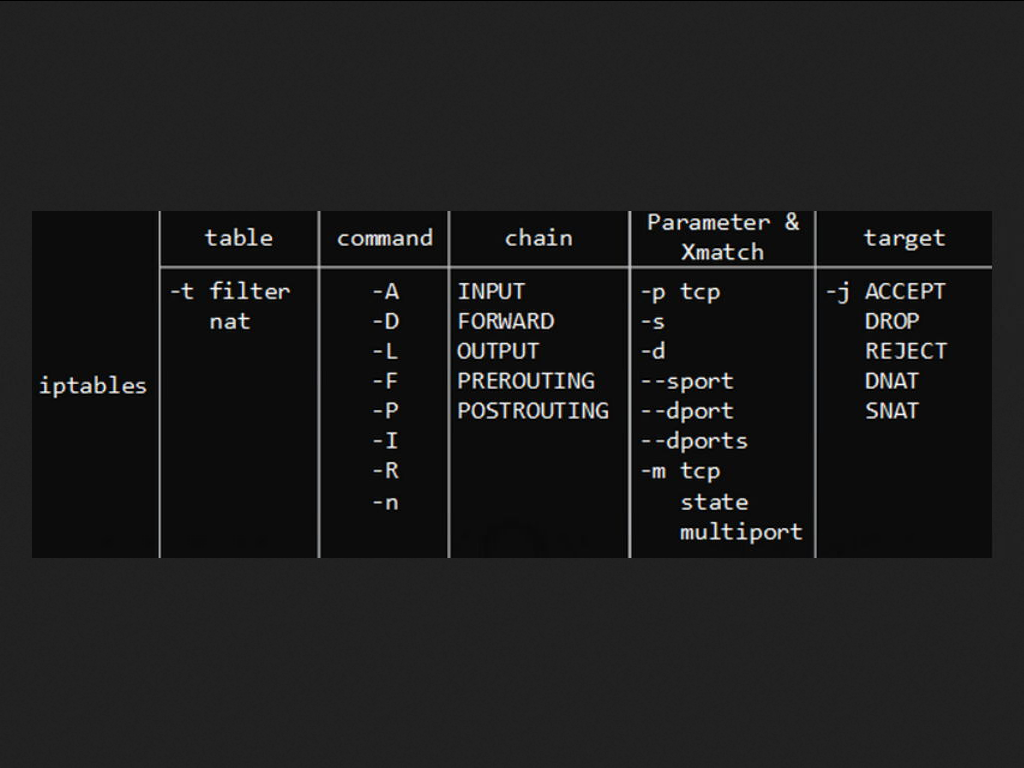Click the multiport match entry
The height and width of the screenshot is (768, 1024).
(x=741, y=531)
